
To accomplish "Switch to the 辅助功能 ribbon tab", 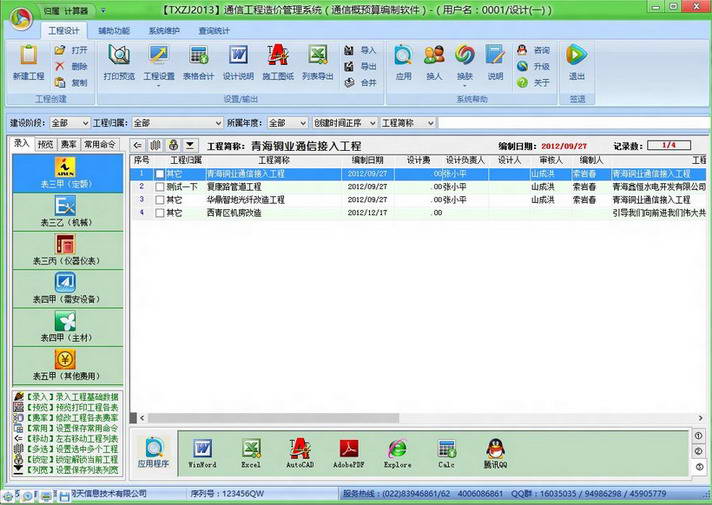I will pyautogui.click(x=114, y=31).
